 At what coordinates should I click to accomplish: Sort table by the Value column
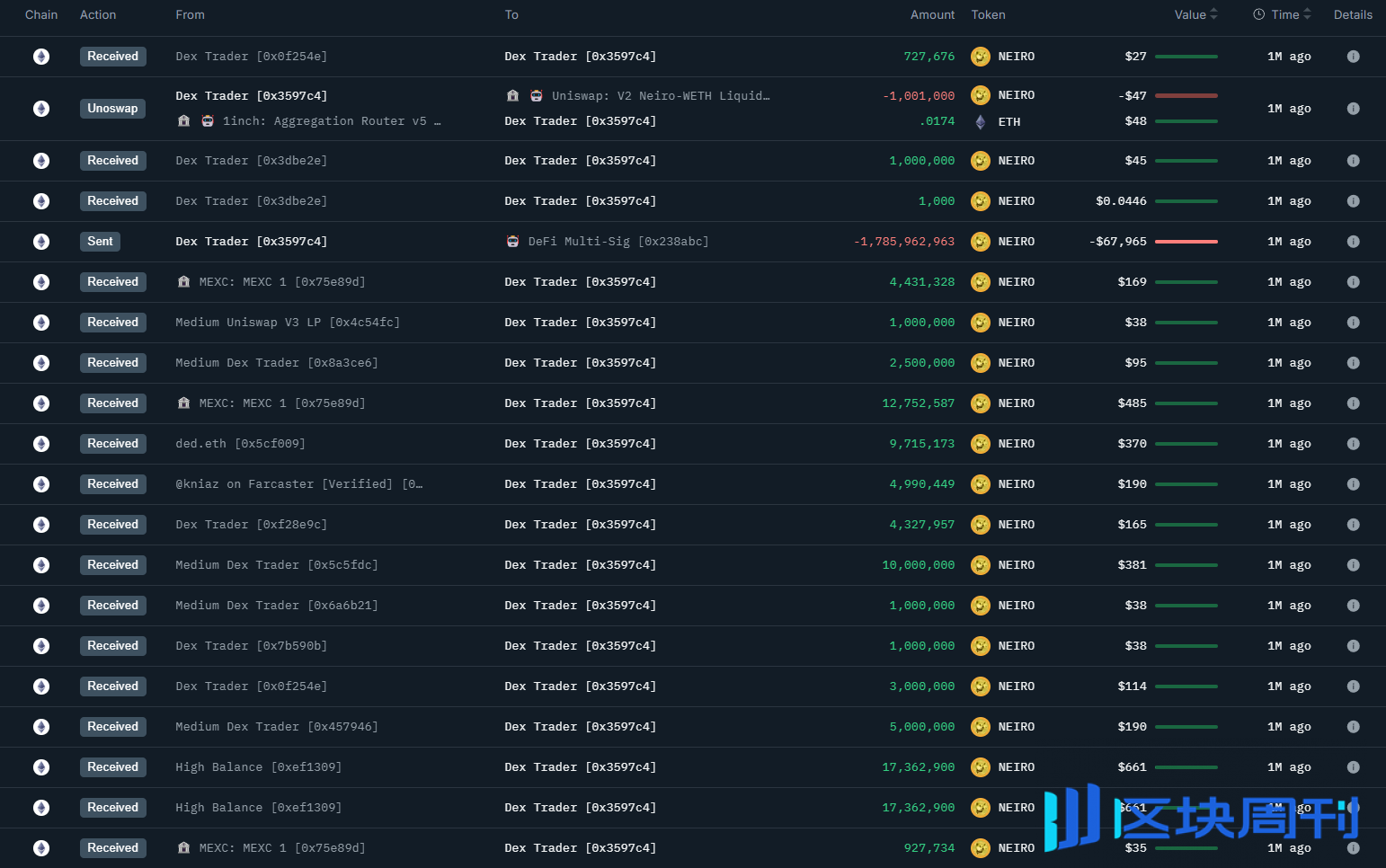coord(1196,14)
